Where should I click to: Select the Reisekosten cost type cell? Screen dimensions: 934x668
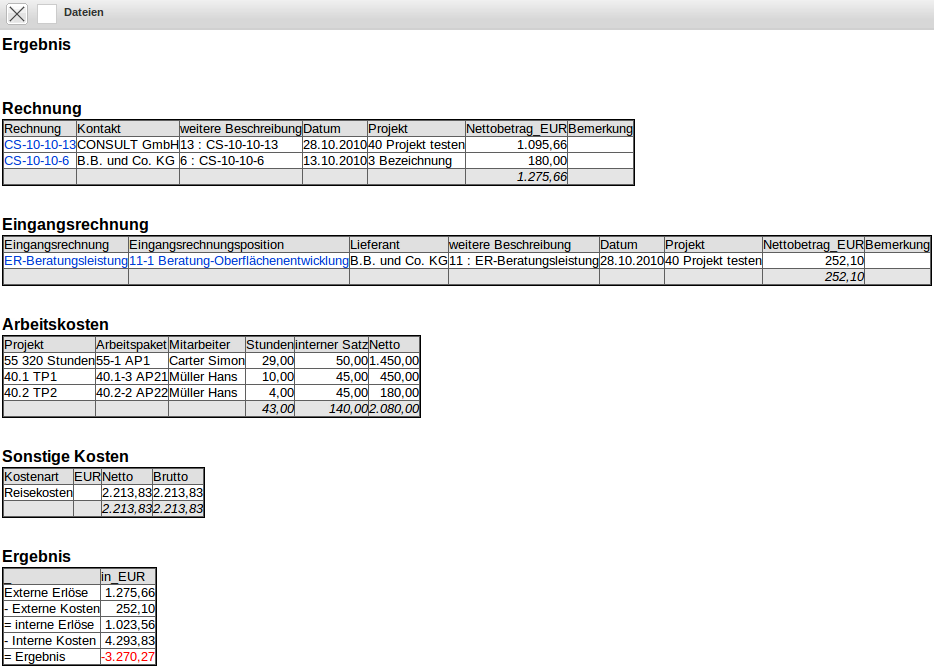[38, 493]
